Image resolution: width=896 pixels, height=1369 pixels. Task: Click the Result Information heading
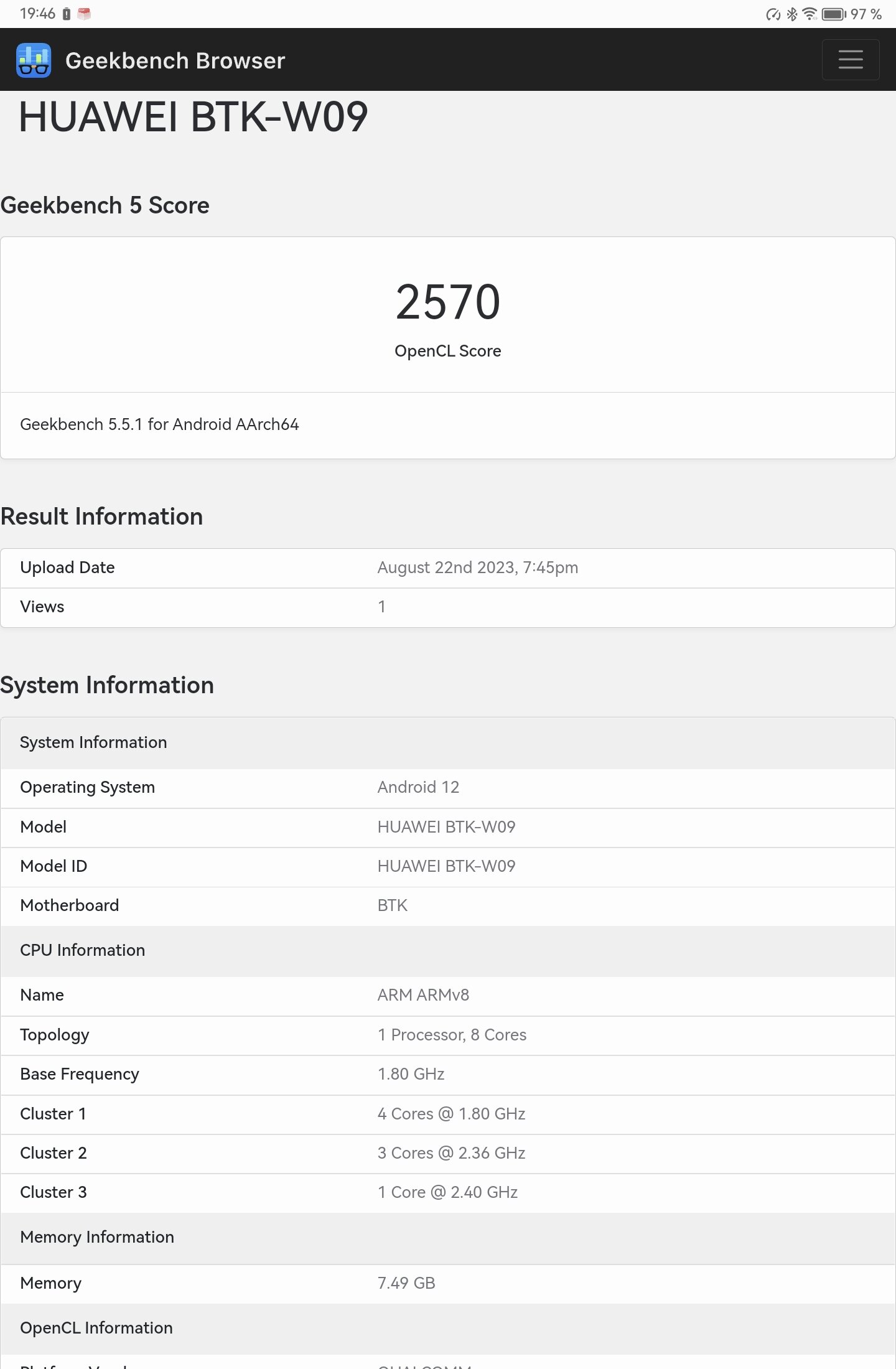[101, 516]
